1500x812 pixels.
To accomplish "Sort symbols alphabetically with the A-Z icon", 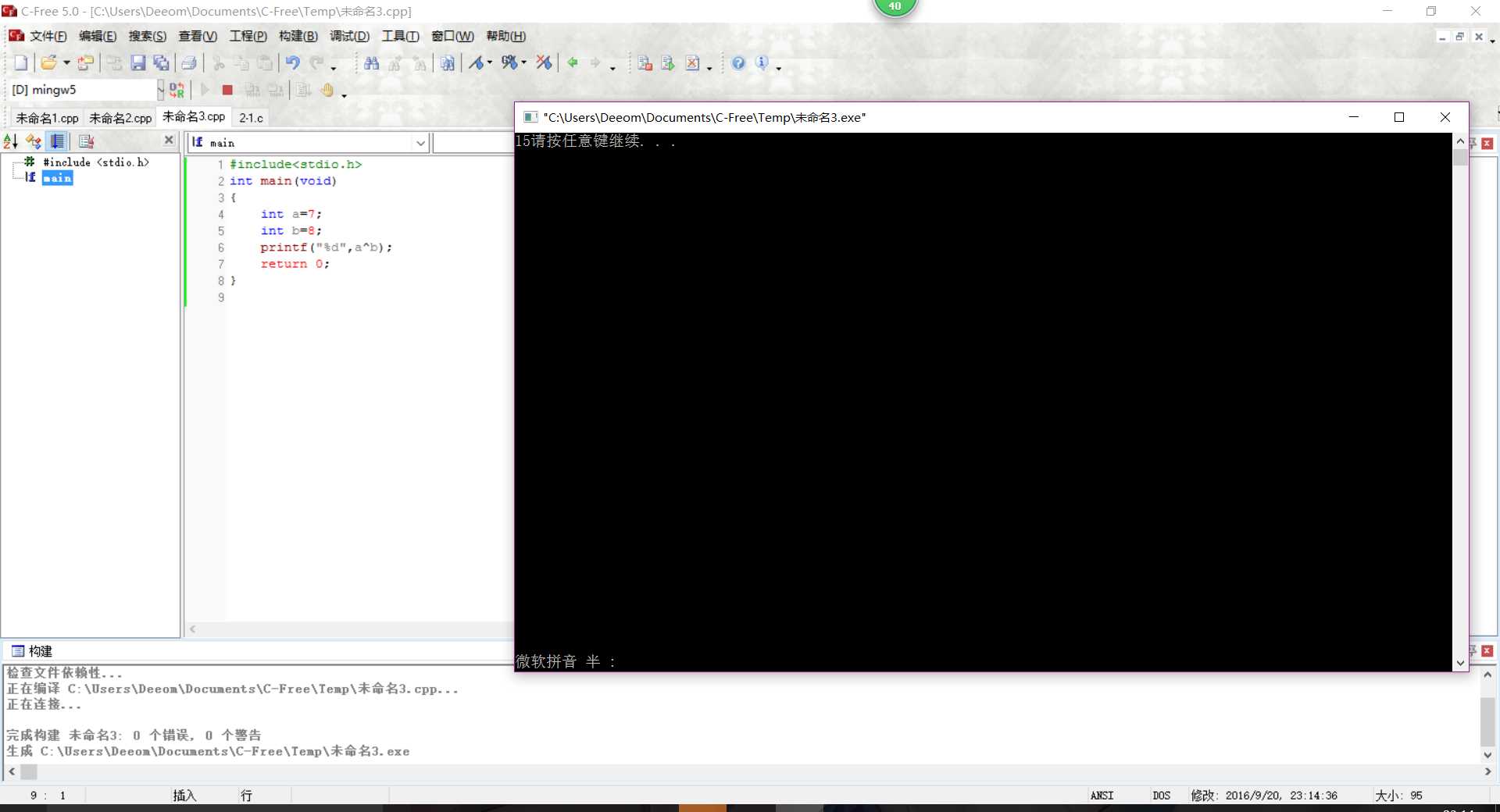I will click(x=11, y=141).
